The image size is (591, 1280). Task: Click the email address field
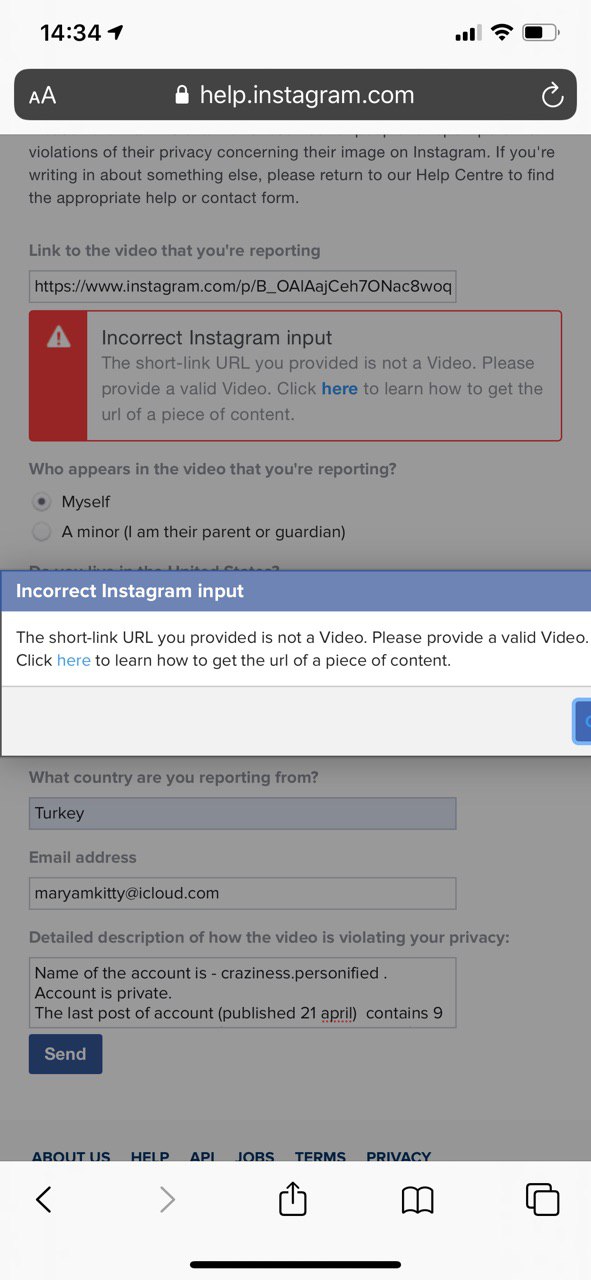242,893
